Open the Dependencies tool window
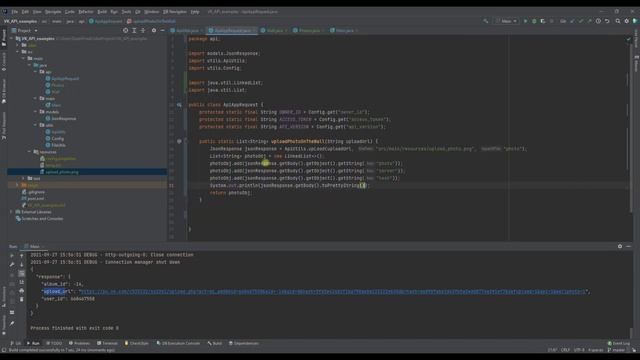640x360 pixels. [244, 343]
